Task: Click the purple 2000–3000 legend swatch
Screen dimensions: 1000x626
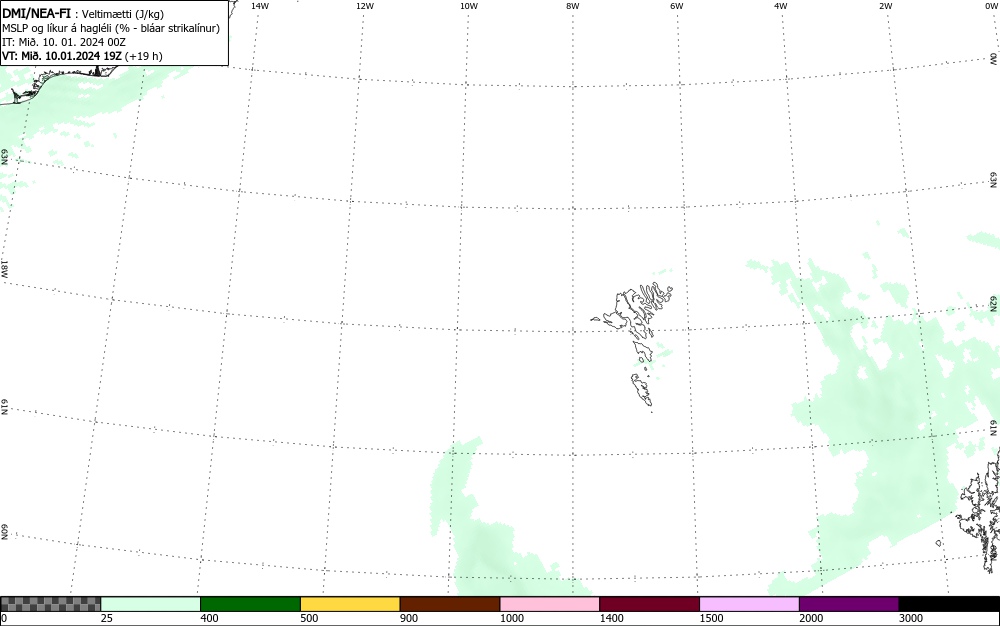Action: coord(849,604)
